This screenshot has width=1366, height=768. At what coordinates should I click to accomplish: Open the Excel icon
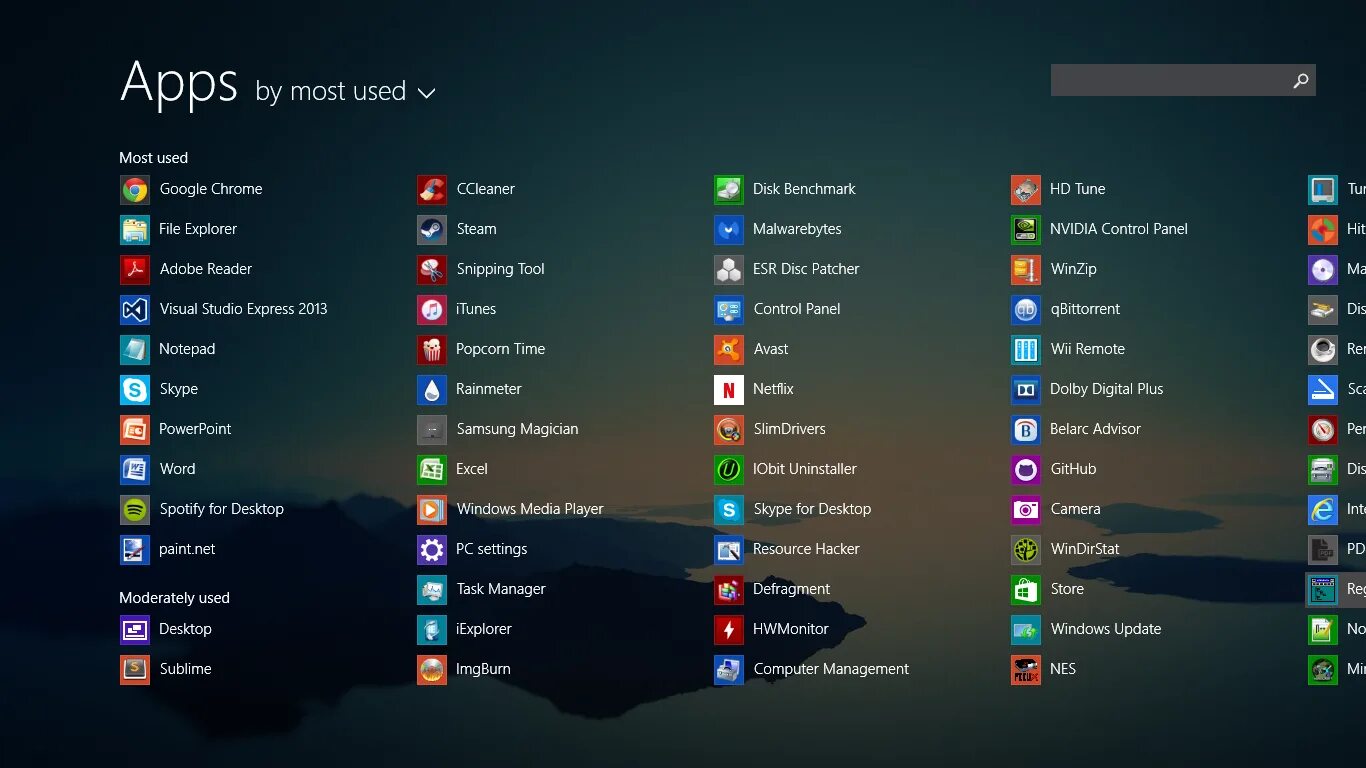pos(432,469)
